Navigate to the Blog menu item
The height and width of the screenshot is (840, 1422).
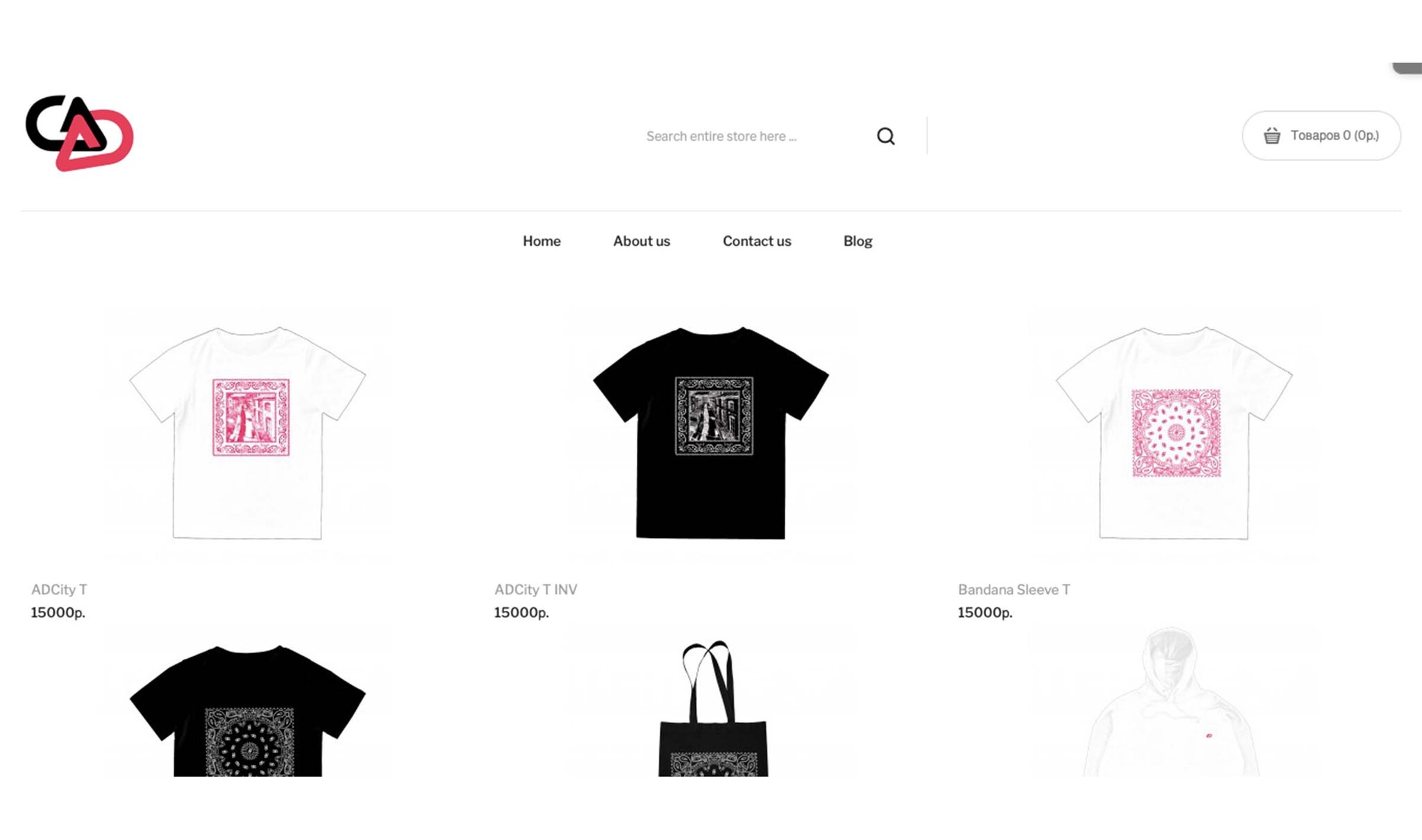(x=857, y=241)
